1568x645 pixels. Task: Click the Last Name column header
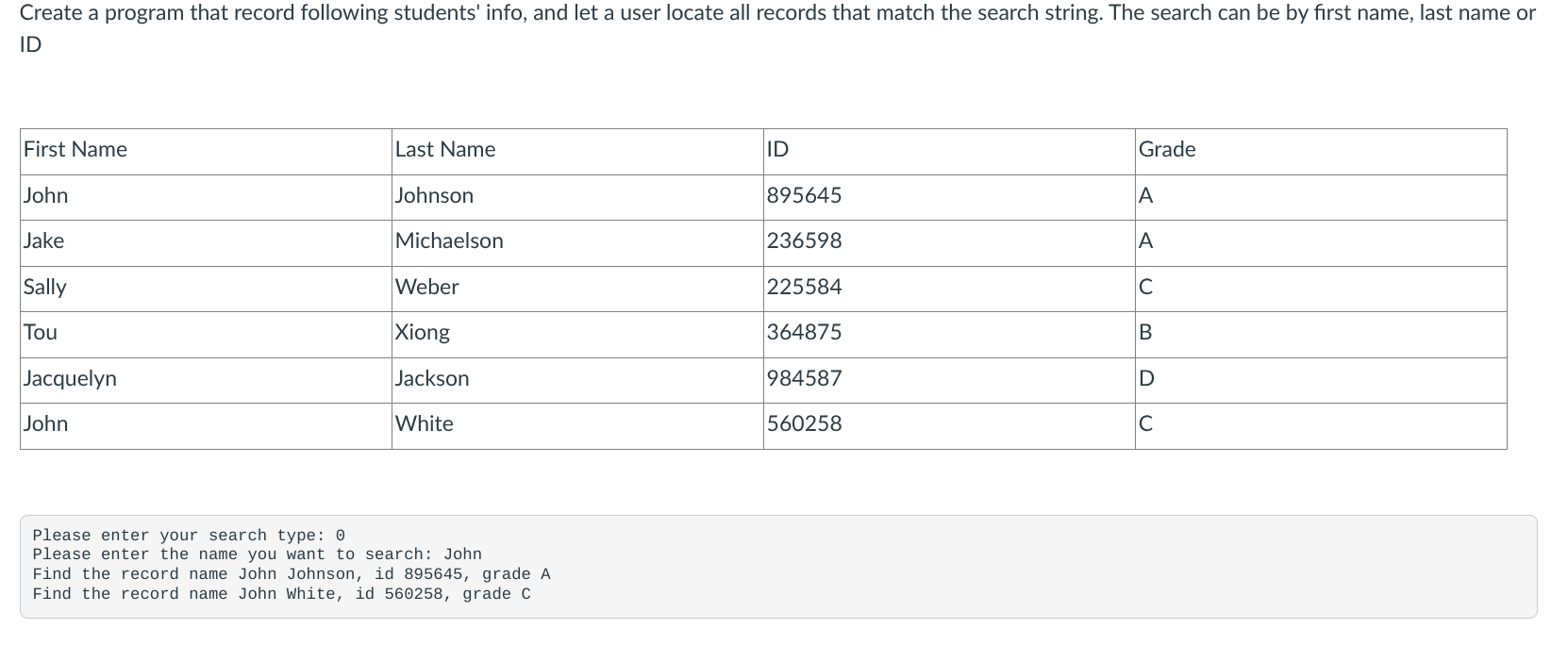click(x=445, y=150)
